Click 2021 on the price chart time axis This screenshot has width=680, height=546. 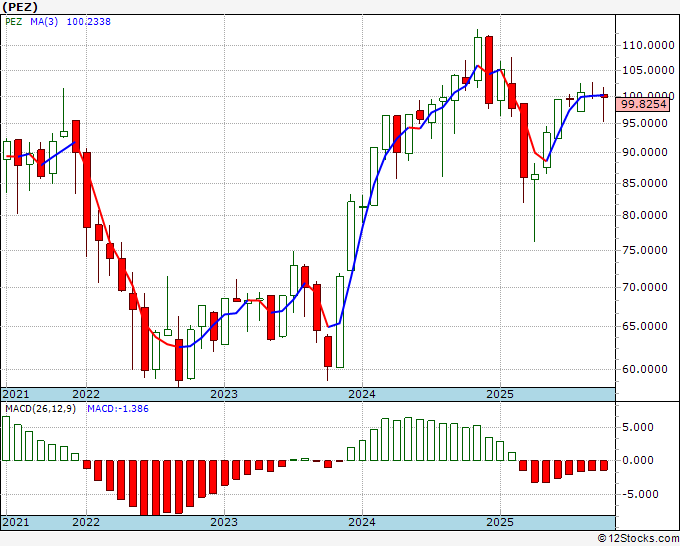tap(16, 394)
